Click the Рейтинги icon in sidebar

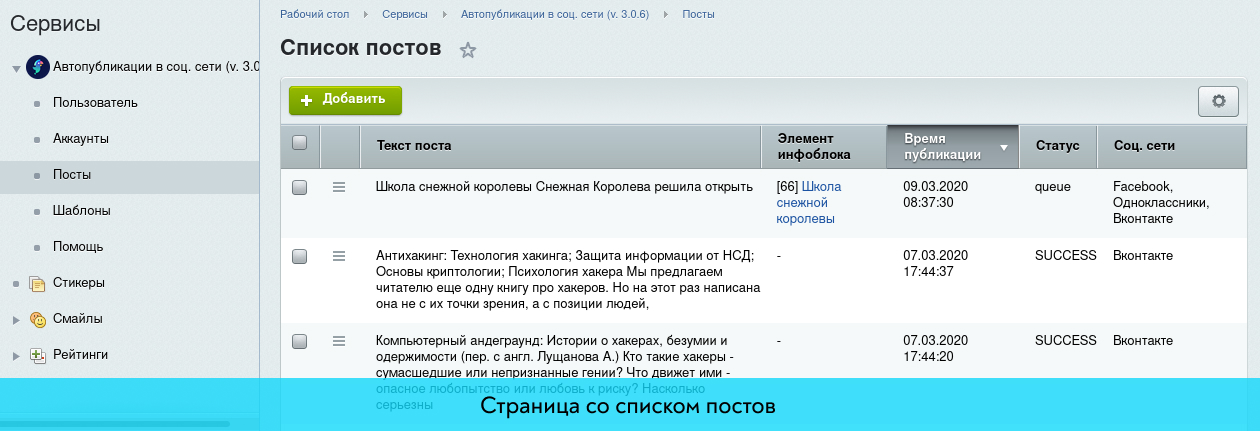[38, 355]
